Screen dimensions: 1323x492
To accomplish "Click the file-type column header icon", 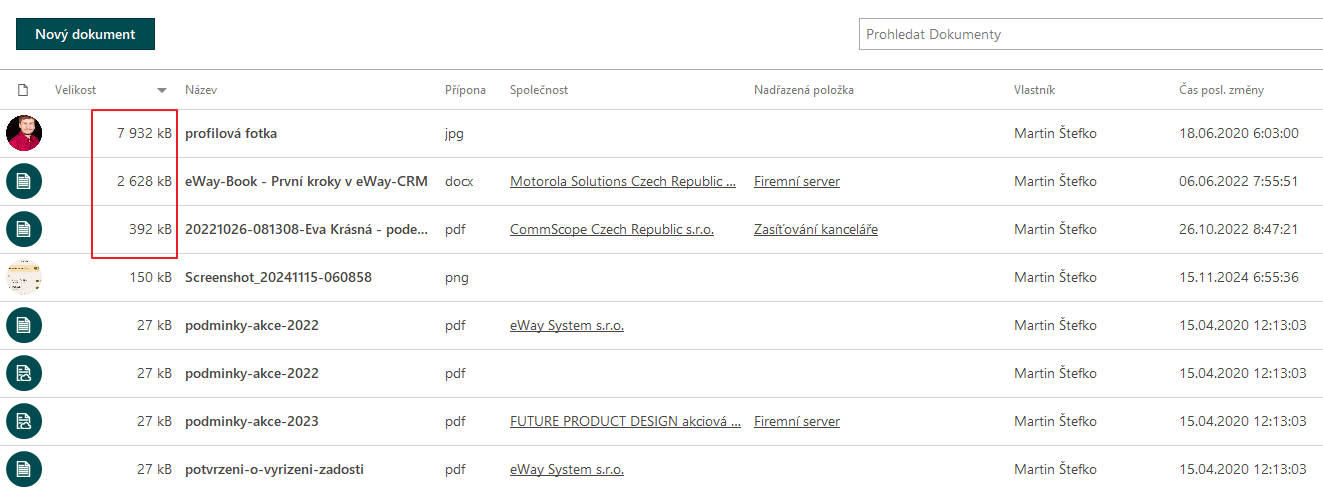I will 23,90.
